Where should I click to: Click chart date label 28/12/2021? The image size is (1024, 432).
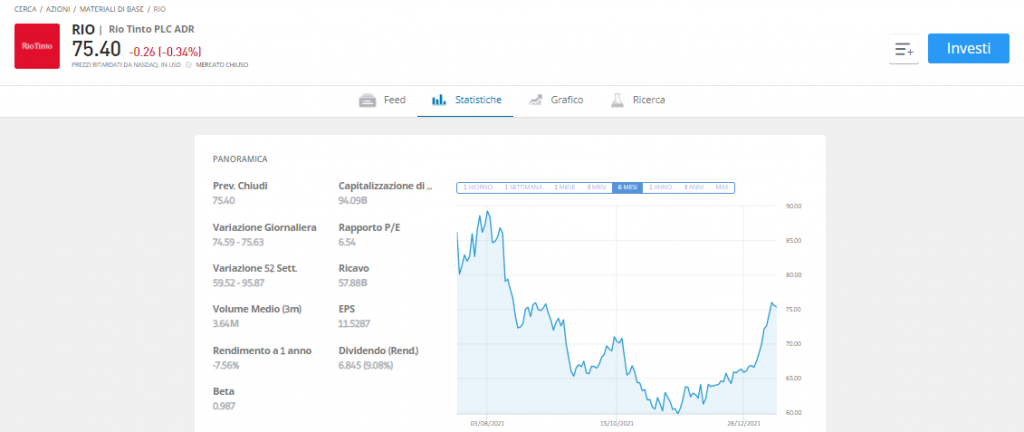tap(744, 424)
